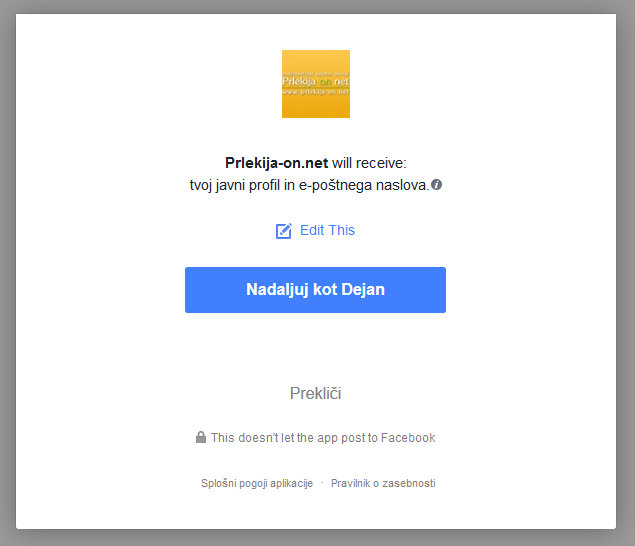Click the Prlekija-on.net app logo thumbnail

click(316, 84)
